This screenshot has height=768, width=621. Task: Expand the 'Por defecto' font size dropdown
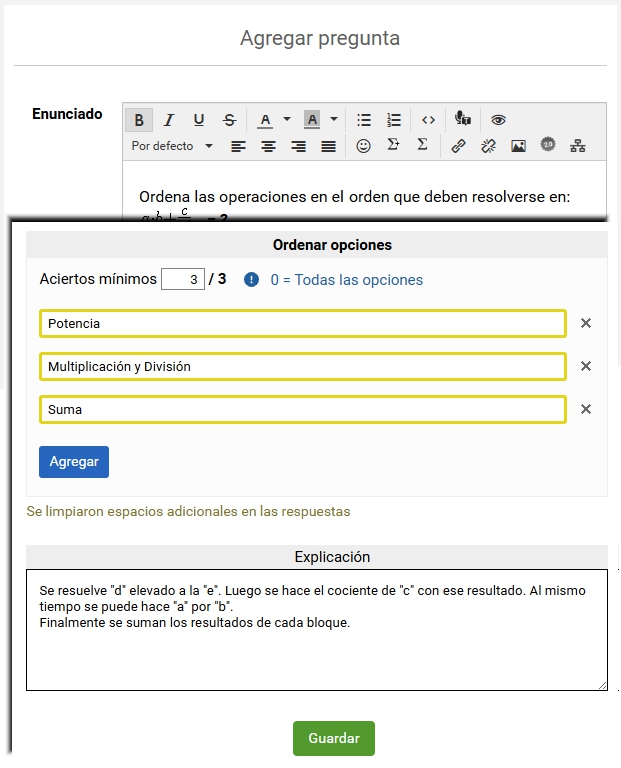[172, 146]
